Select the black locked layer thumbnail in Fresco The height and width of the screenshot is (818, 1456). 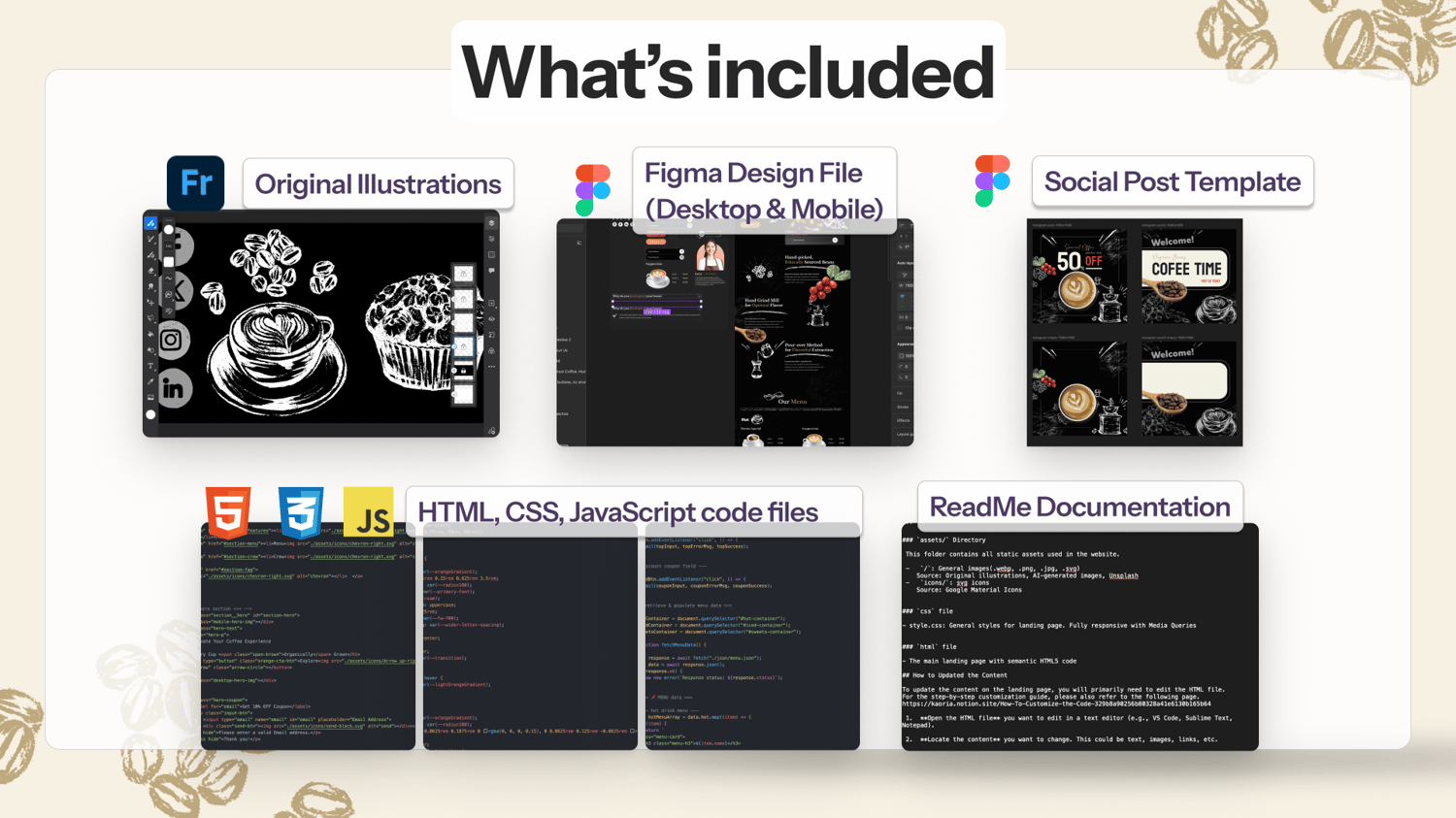point(464,371)
